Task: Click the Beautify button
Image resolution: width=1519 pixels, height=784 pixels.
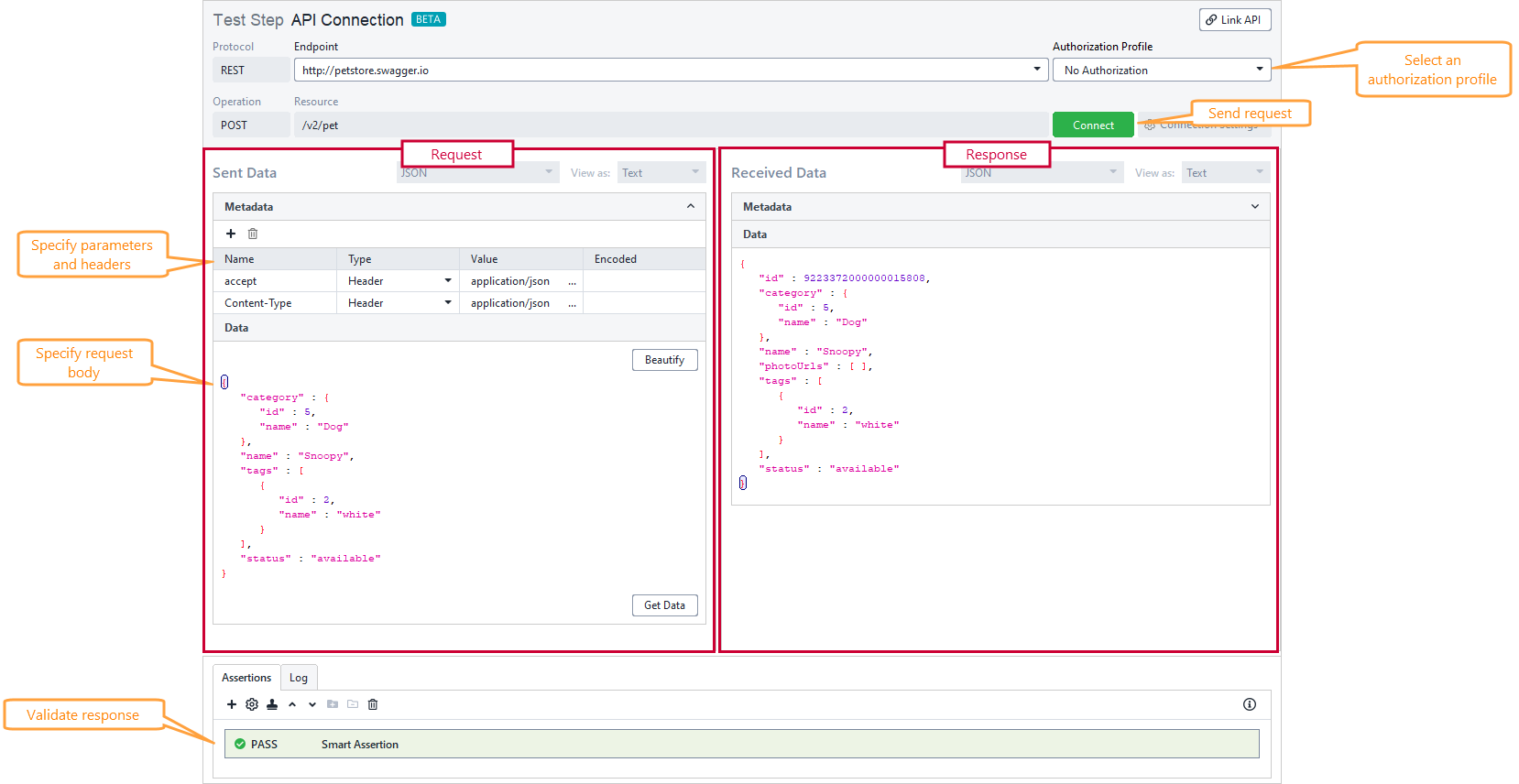Action: (x=664, y=360)
